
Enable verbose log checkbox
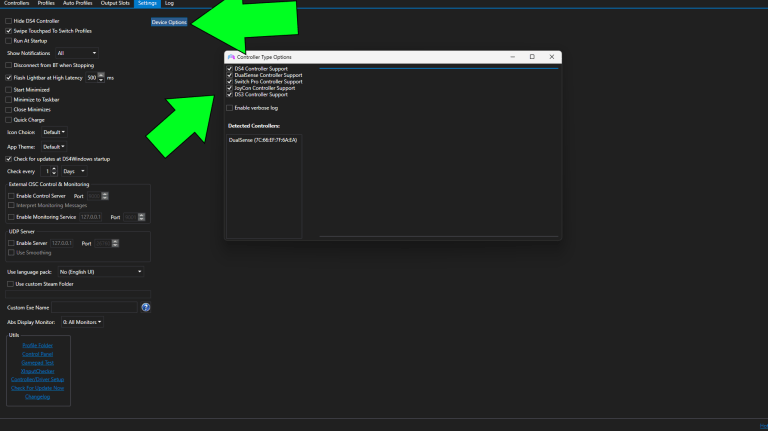click(230, 107)
